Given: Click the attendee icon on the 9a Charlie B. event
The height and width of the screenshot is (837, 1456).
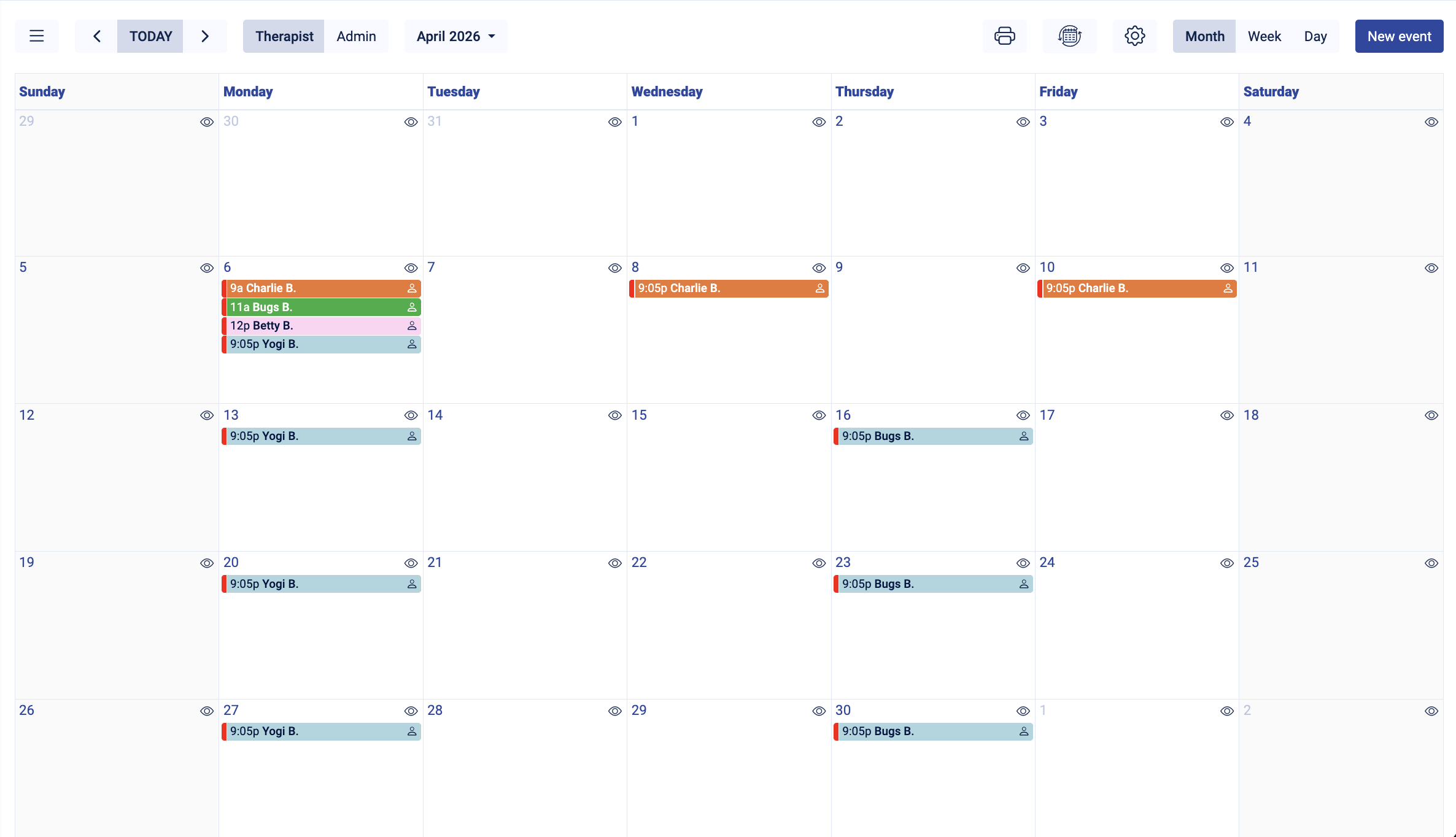Looking at the screenshot, I should (x=411, y=288).
